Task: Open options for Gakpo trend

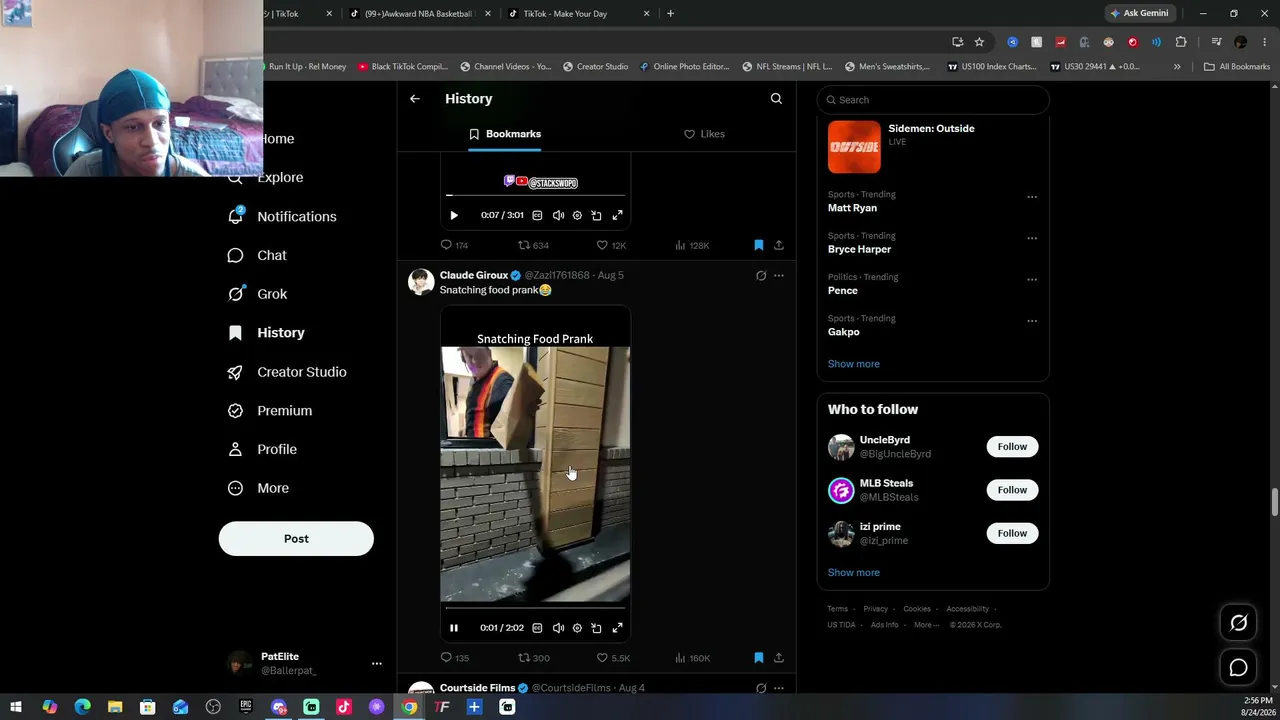Action: pos(1032,321)
